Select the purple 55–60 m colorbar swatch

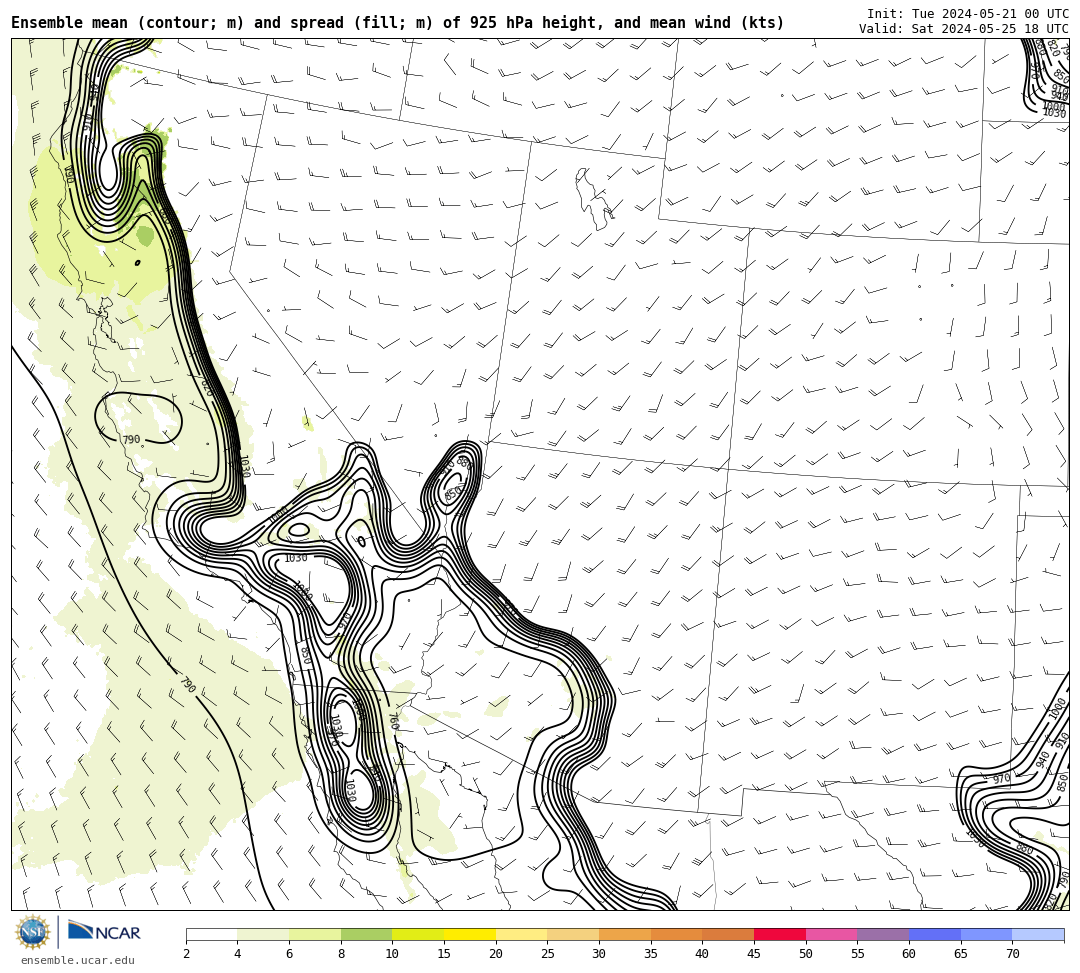(883, 934)
